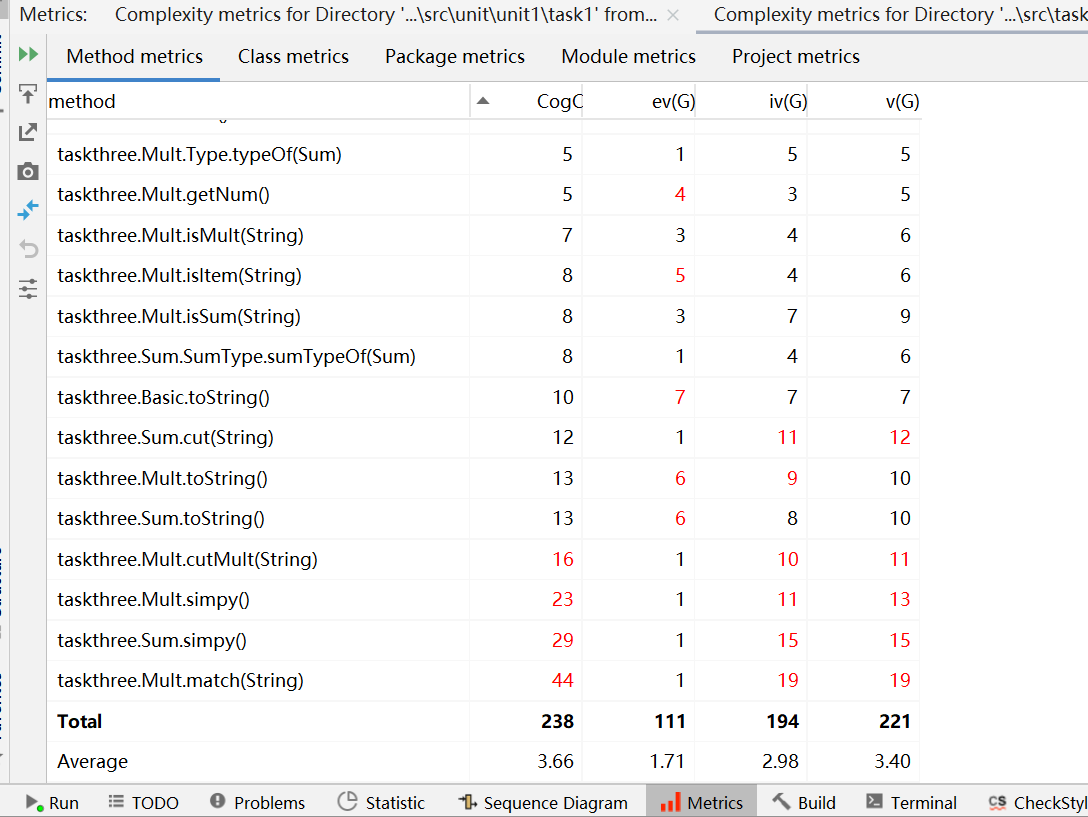This screenshot has height=817, width=1088.
Task: Close the first complexity metrics tab
Action: tap(673, 15)
